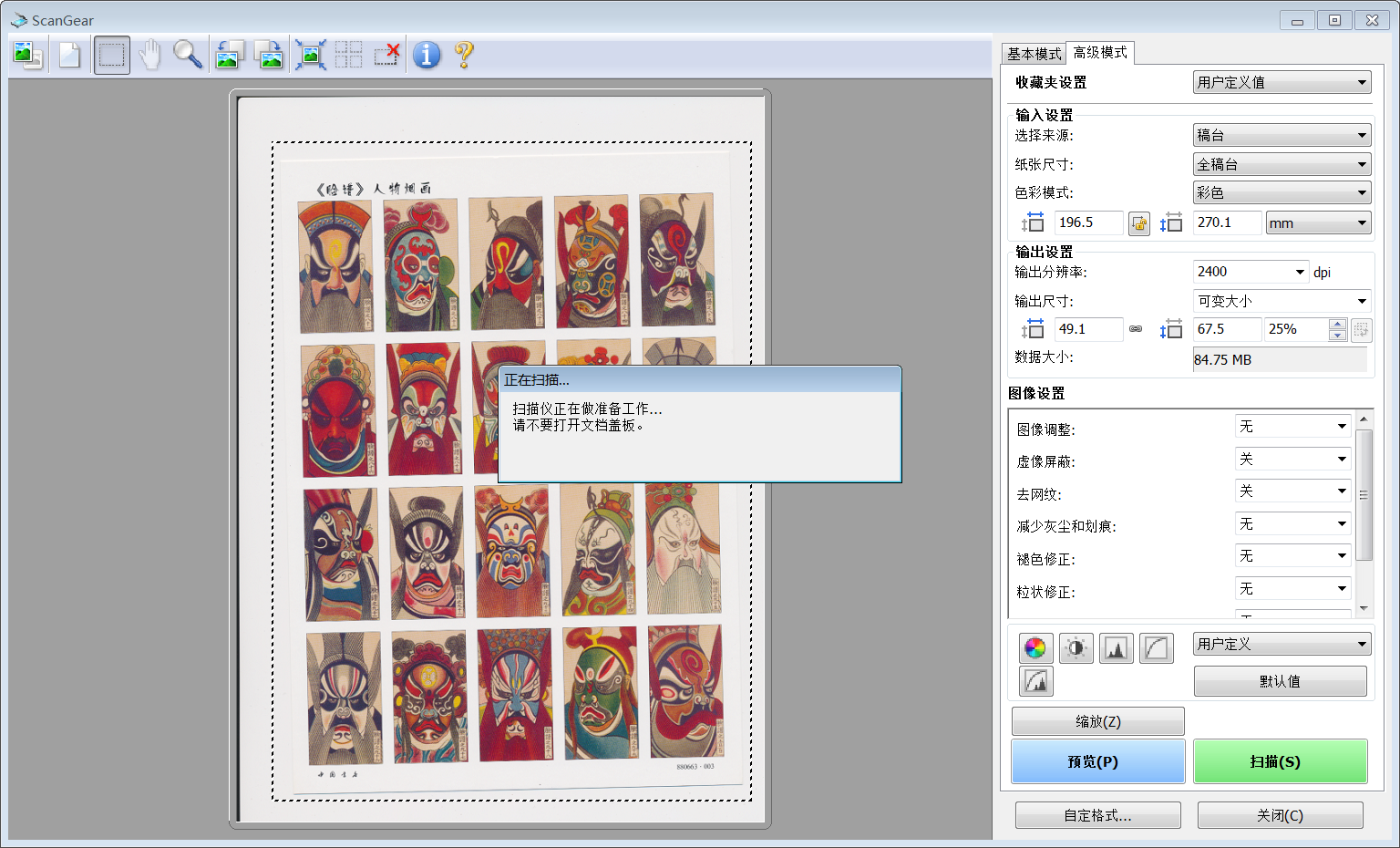Click the 84.75 MB data size value
Image resolution: width=1400 pixels, height=848 pixels.
1222,360
